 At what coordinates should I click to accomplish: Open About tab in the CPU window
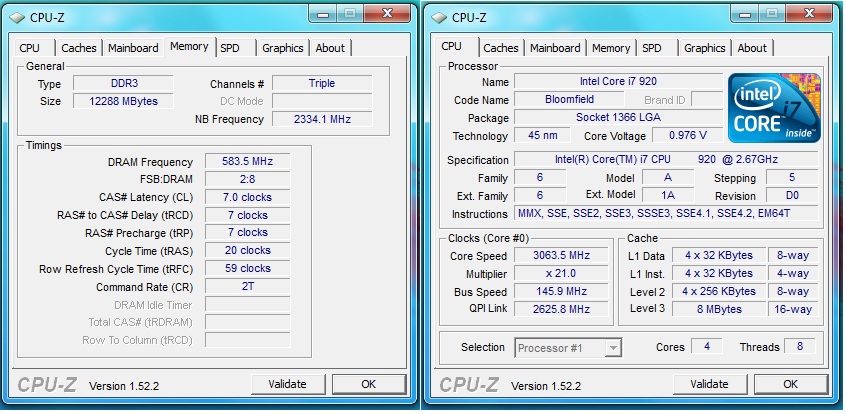[x=752, y=48]
